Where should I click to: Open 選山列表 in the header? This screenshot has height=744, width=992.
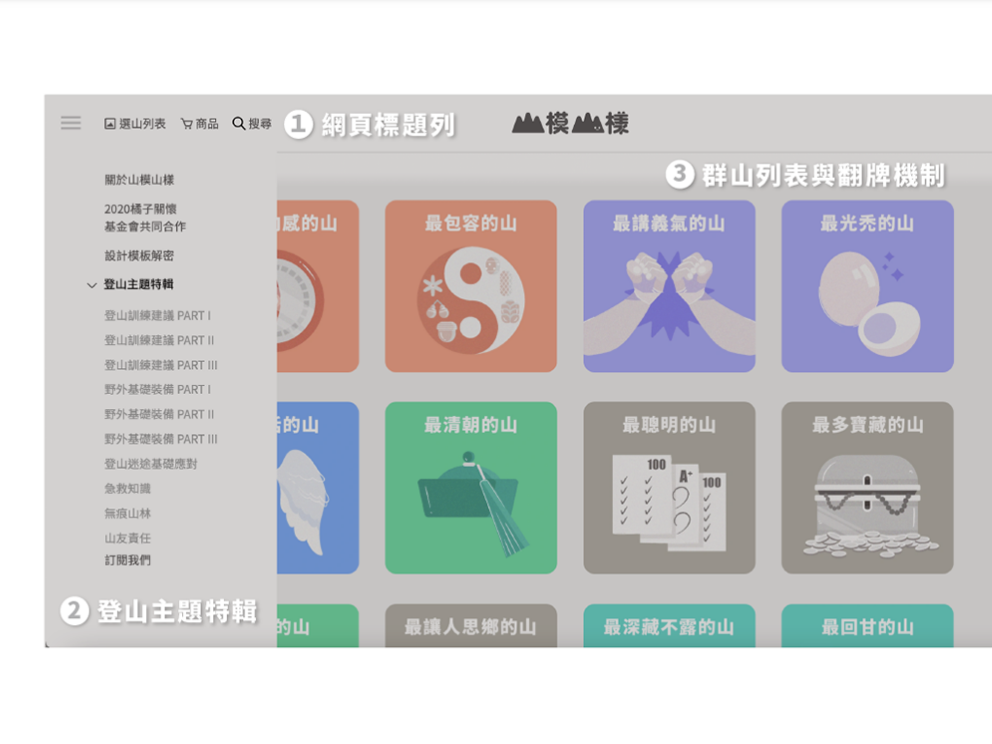click(x=135, y=124)
